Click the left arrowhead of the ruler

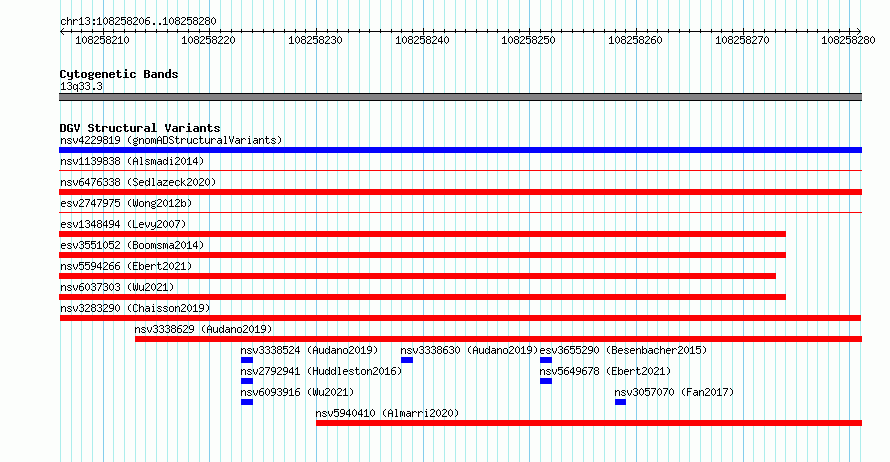[62, 32]
